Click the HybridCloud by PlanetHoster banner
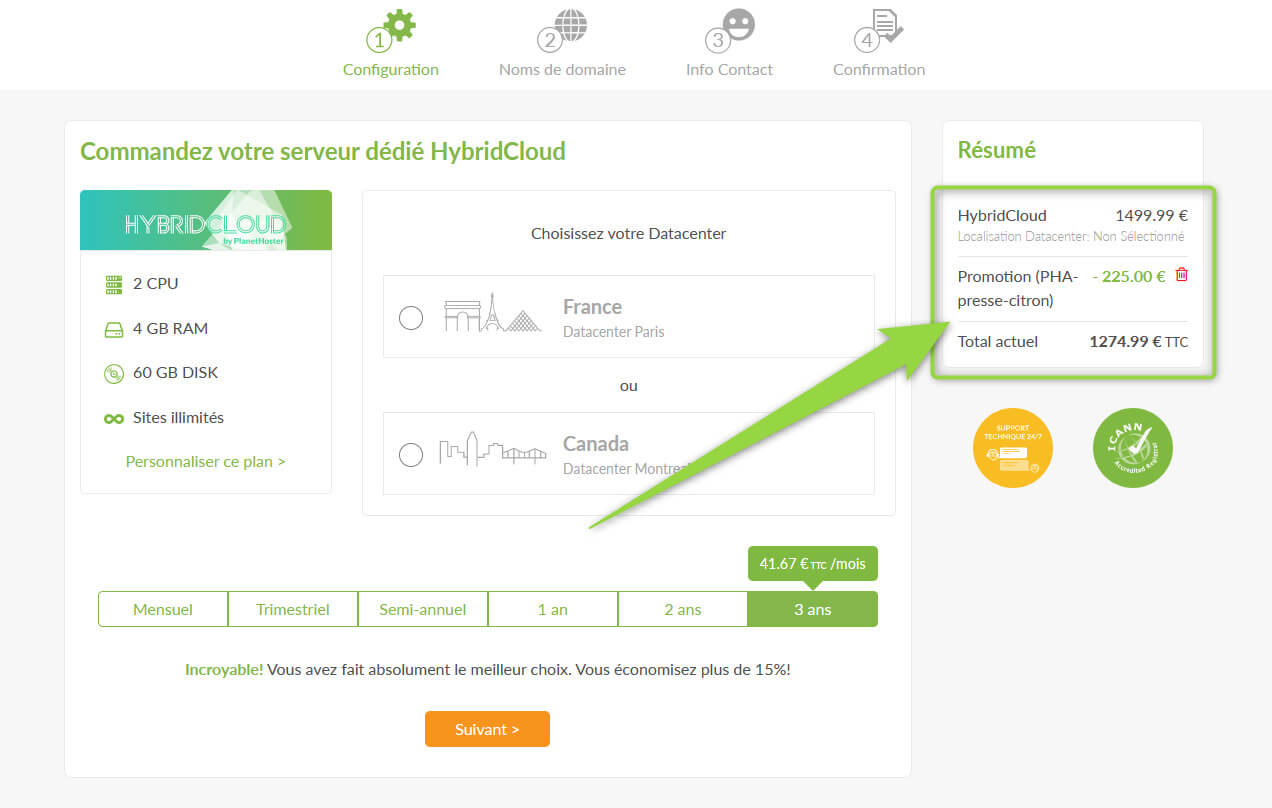Image resolution: width=1272 pixels, height=808 pixels. pos(206,220)
